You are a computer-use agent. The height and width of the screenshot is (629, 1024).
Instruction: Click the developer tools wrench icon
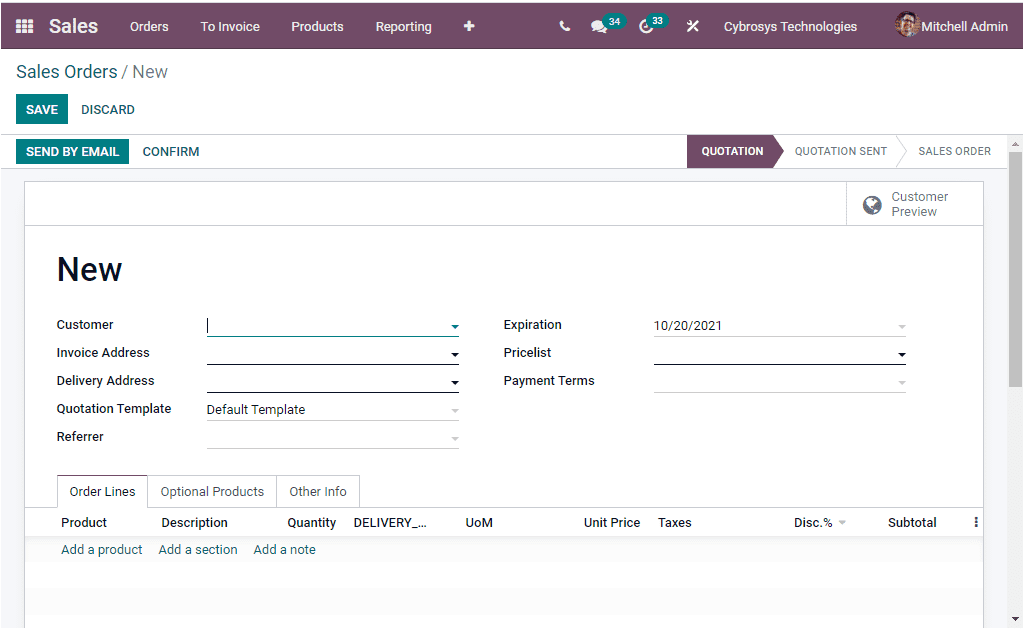(692, 26)
